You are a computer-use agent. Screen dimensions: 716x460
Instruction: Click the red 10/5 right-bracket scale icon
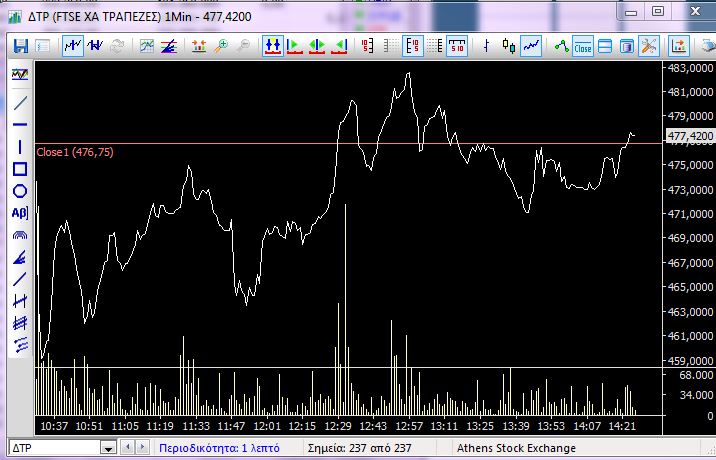tap(368, 46)
